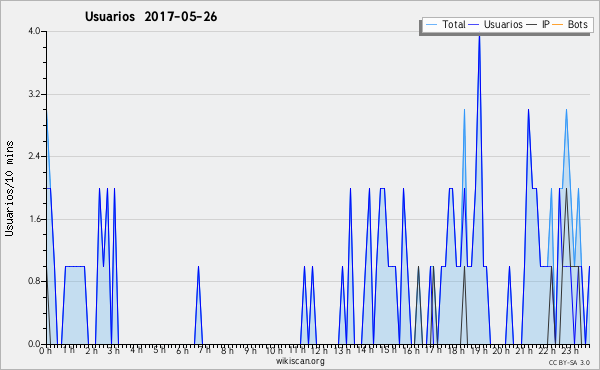The width and height of the screenshot is (600, 370).
Task: Click the 1 h x-axis label
Action: [x=68, y=350]
